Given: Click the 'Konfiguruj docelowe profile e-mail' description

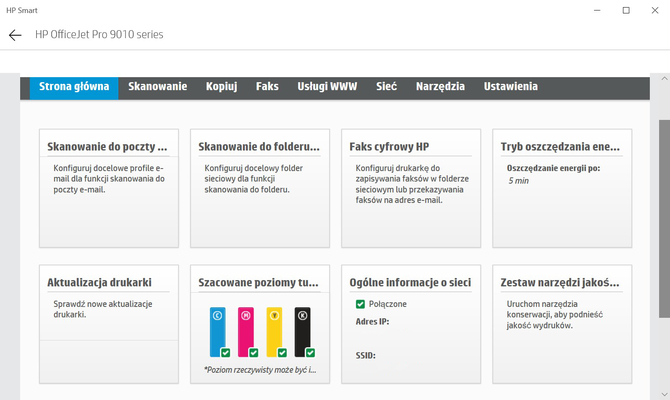Looking at the screenshot, I should pos(109,179).
